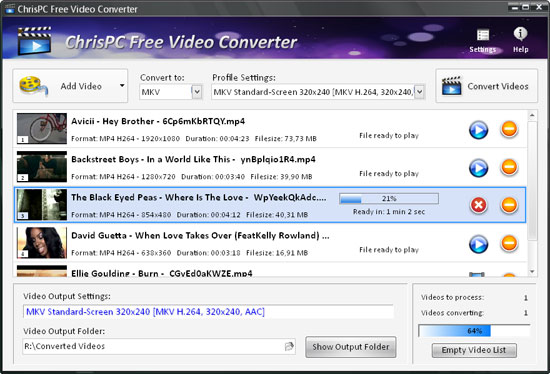
Task: Click the Video Output Settings field
Action: coord(208,312)
